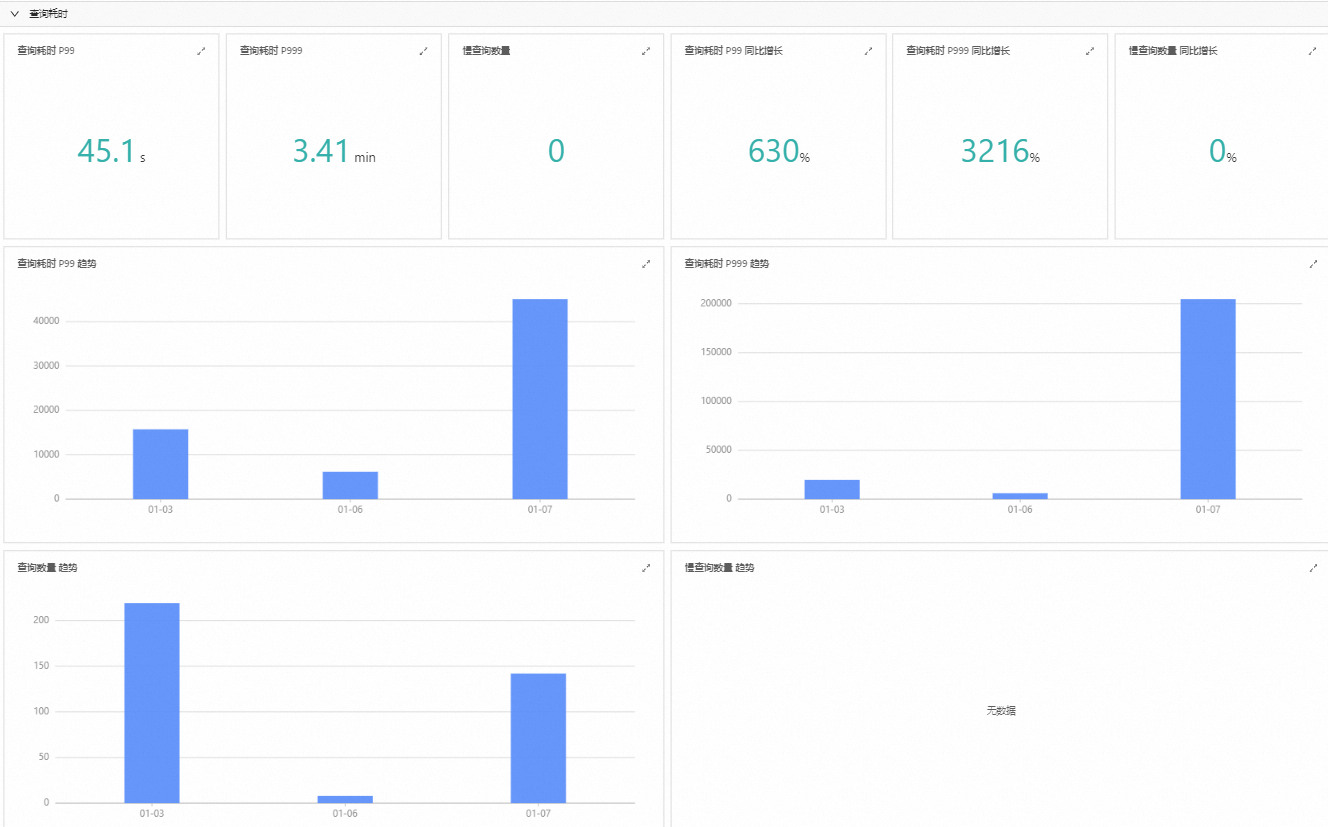Expand the 查询耗时 P999 card to fullscreen

click(423, 51)
